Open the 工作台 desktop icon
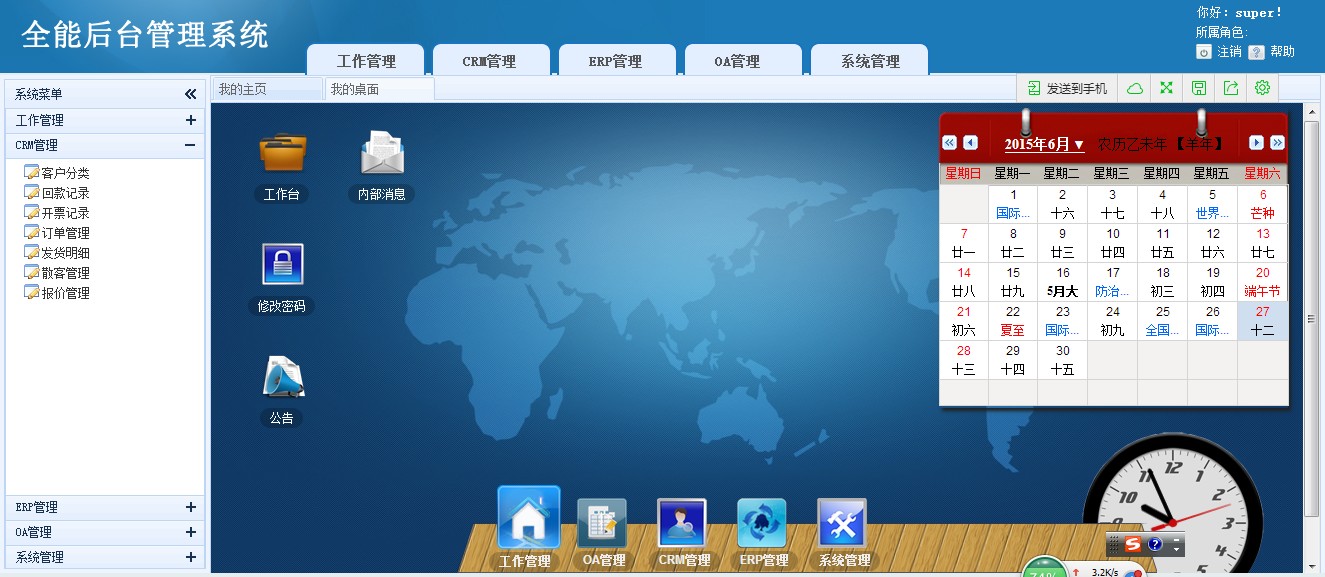 pyautogui.click(x=282, y=155)
